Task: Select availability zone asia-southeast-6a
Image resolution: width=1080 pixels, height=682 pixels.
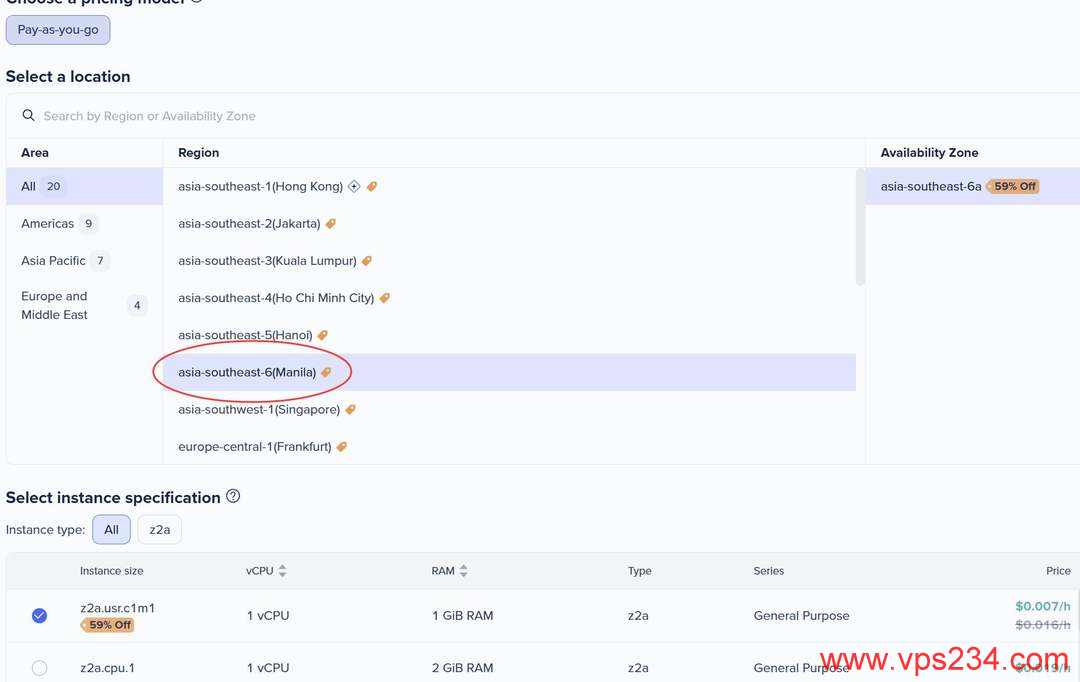Action: point(930,186)
